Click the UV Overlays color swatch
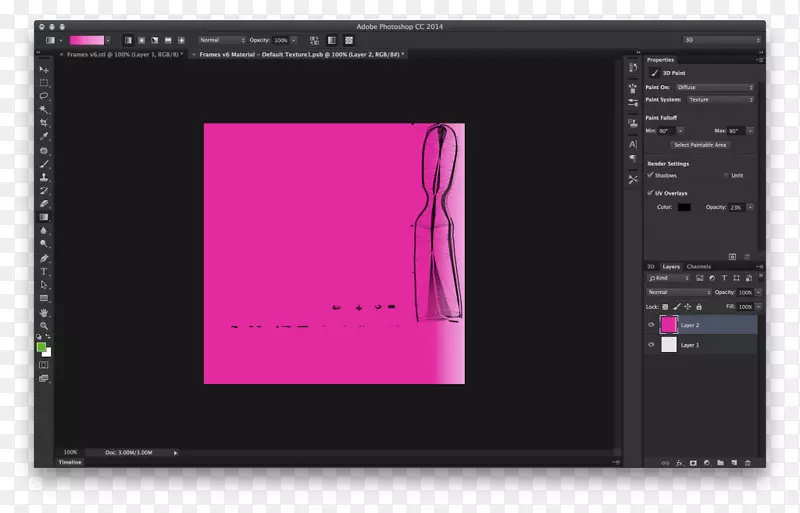This screenshot has width=800, height=513. click(x=684, y=207)
